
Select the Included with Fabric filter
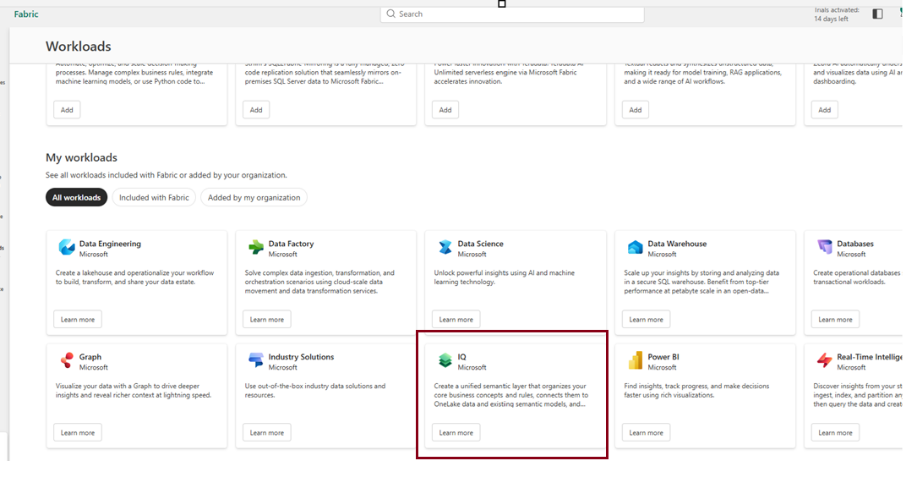[x=154, y=197]
